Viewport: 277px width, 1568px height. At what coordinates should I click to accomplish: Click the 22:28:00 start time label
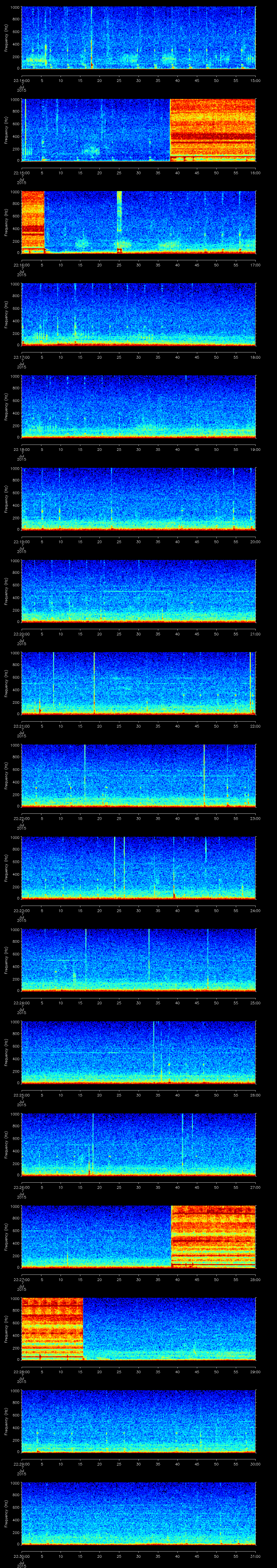22,1372
